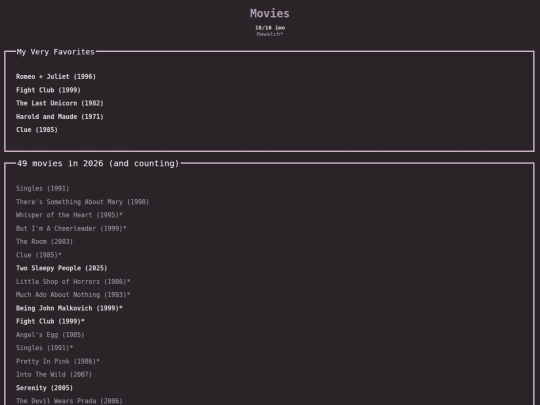The height and width of the screenshot is (405, 540).
Task: Select 'Harold and Maude (1971)'
Action: [60, 116]
